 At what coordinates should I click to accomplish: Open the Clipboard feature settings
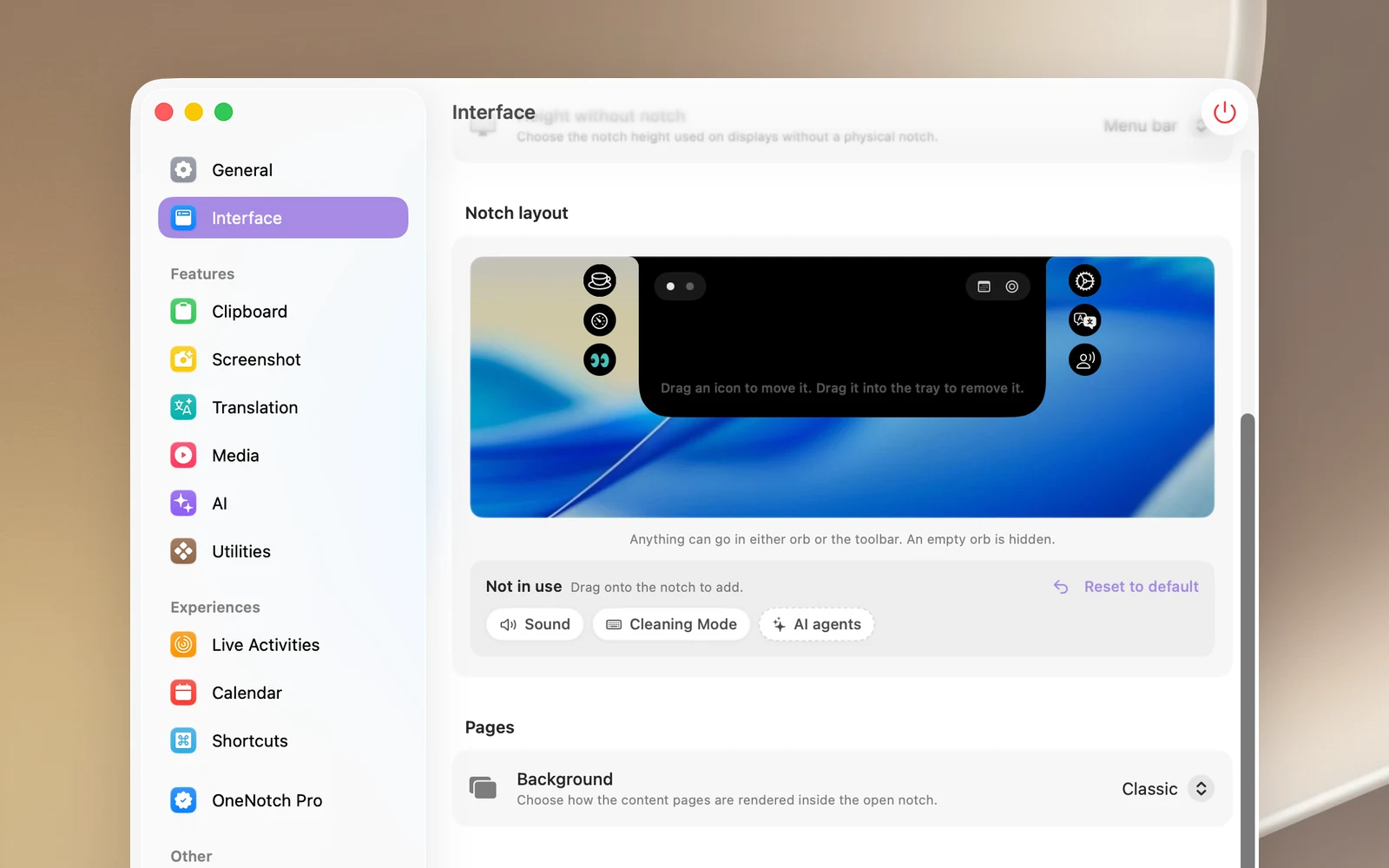(x=283, y=312)
